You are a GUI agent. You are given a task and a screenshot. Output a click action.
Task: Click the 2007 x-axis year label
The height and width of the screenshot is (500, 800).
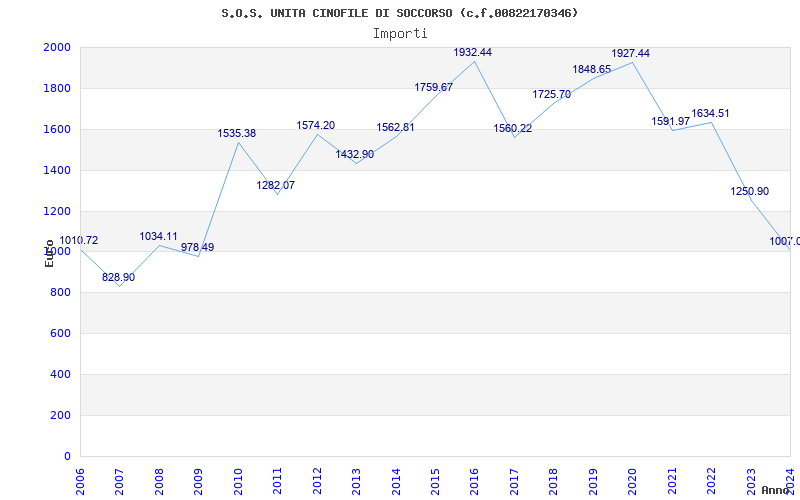[119, 482]
